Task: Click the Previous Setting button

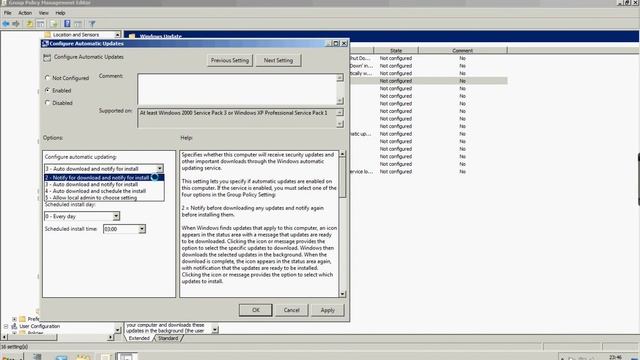Action: pyautogui.click(x=230, y=60)
